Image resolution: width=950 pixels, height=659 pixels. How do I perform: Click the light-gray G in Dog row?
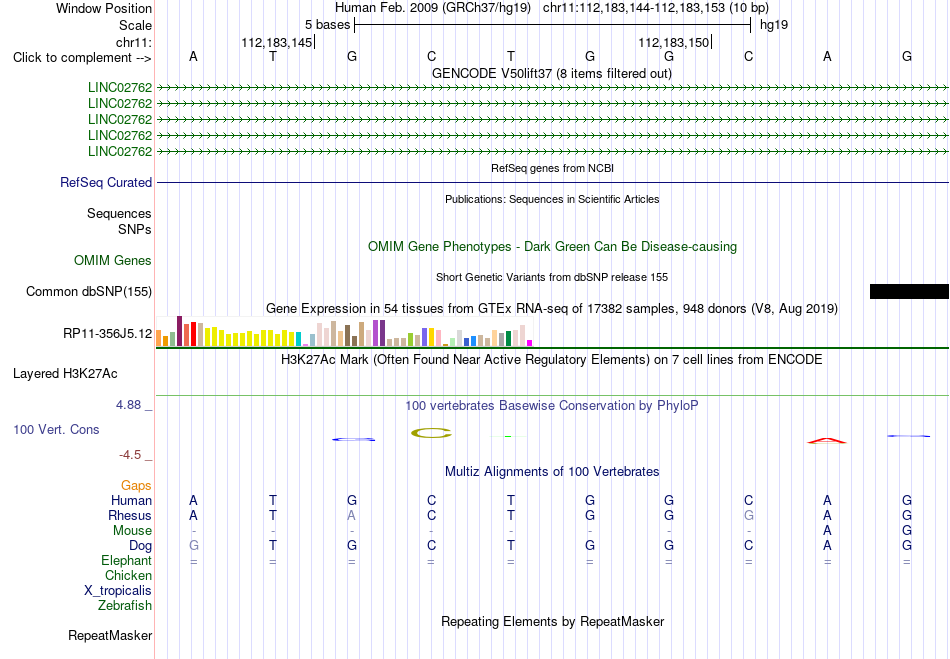tap(193, 546)
